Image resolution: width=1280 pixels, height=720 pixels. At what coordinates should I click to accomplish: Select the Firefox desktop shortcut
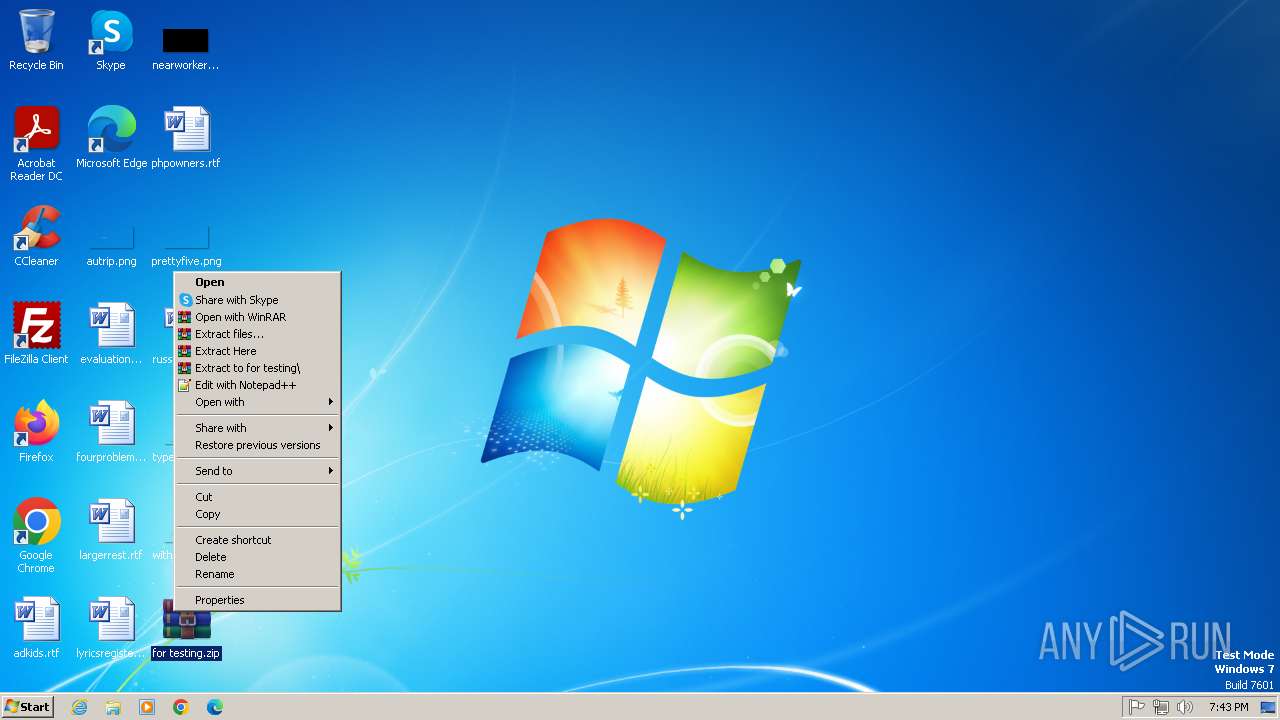tap(36, 431)
